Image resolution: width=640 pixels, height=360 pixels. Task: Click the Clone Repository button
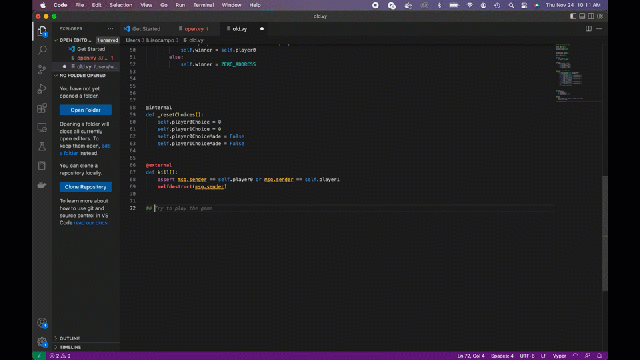click(86, 187)
